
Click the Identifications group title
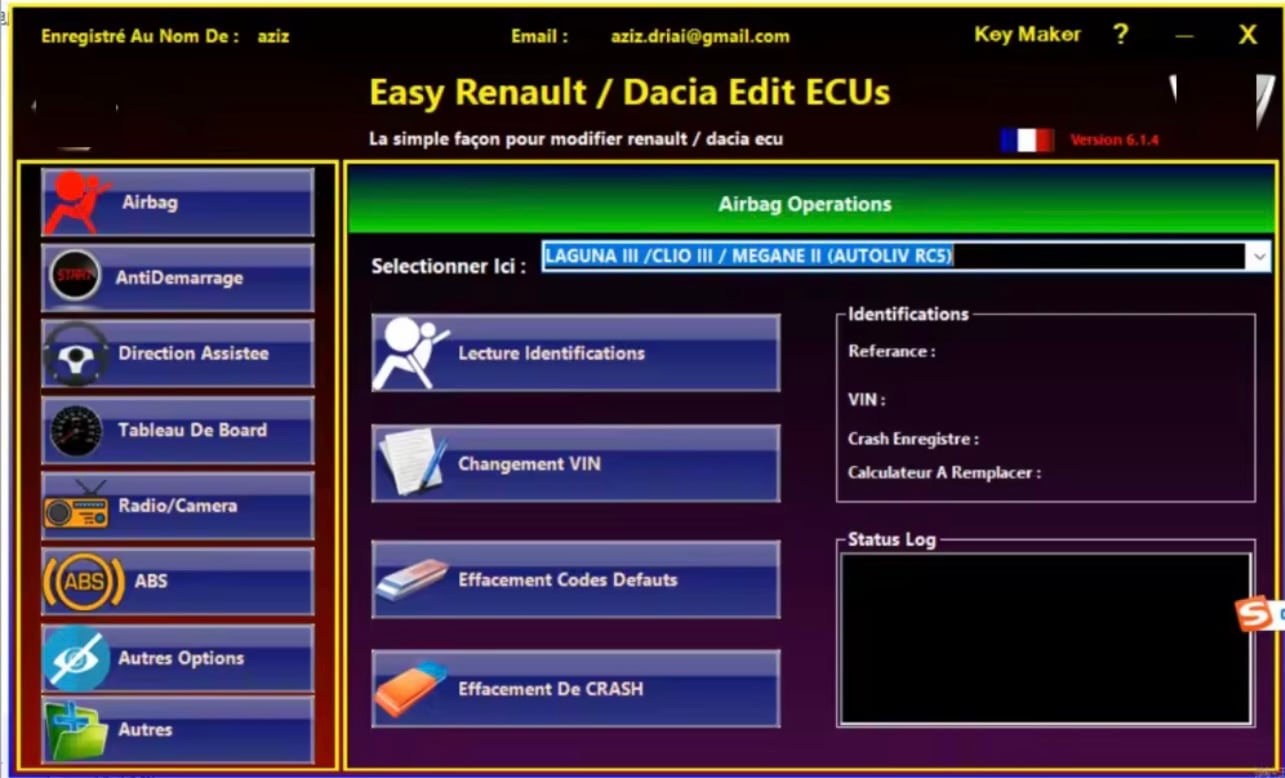coord(908,314)
